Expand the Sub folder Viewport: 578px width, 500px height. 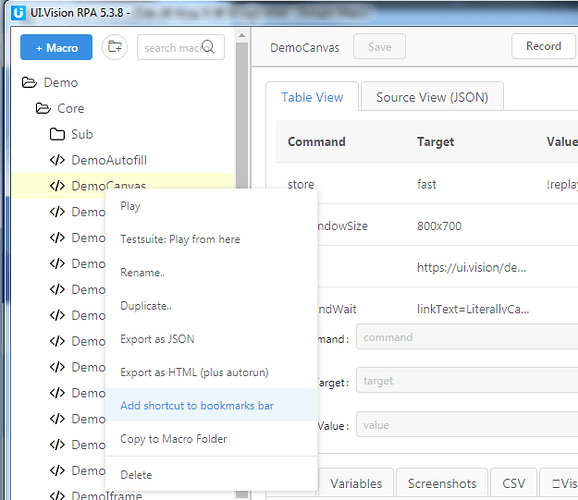[x=57, y=134]
